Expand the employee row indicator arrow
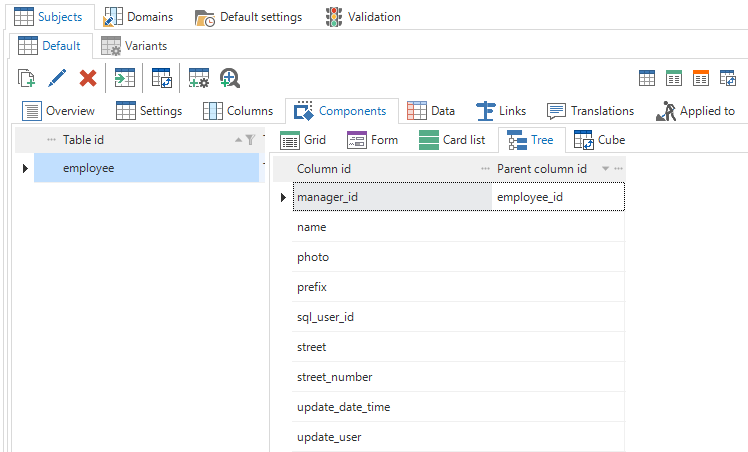 click(x=24, y=168)
